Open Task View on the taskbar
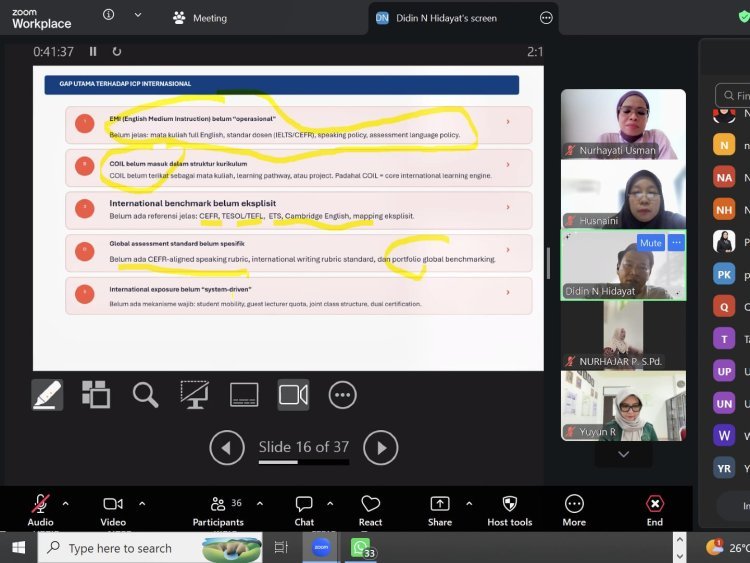The width and height of the screenshot is (750, 563). tap(281, 548)
